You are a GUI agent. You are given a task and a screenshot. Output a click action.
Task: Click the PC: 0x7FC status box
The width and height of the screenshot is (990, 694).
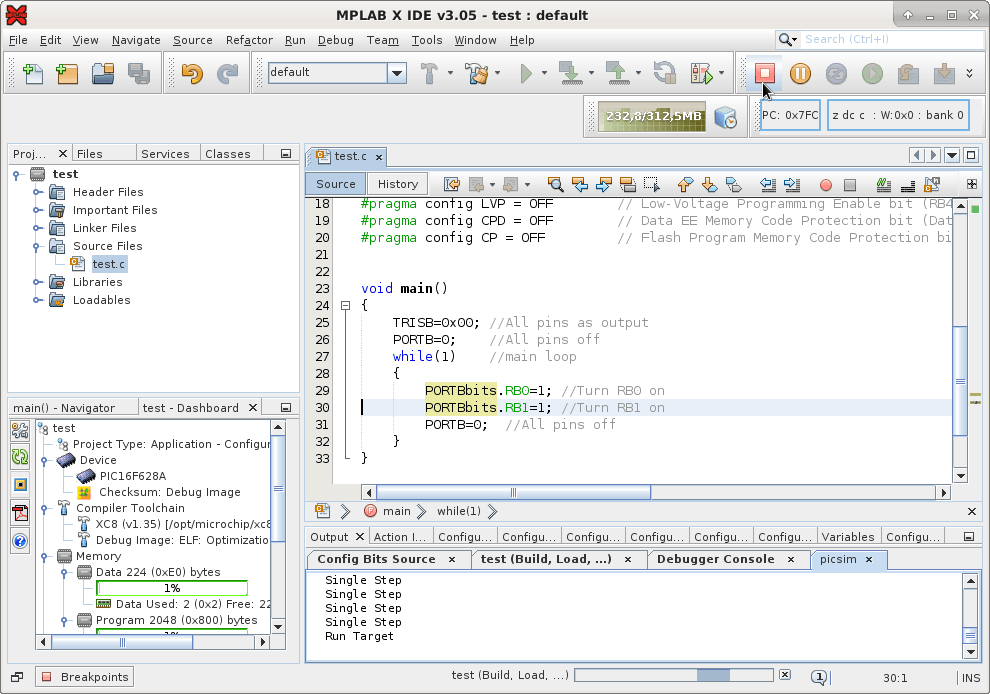click(x=790, y=116)
